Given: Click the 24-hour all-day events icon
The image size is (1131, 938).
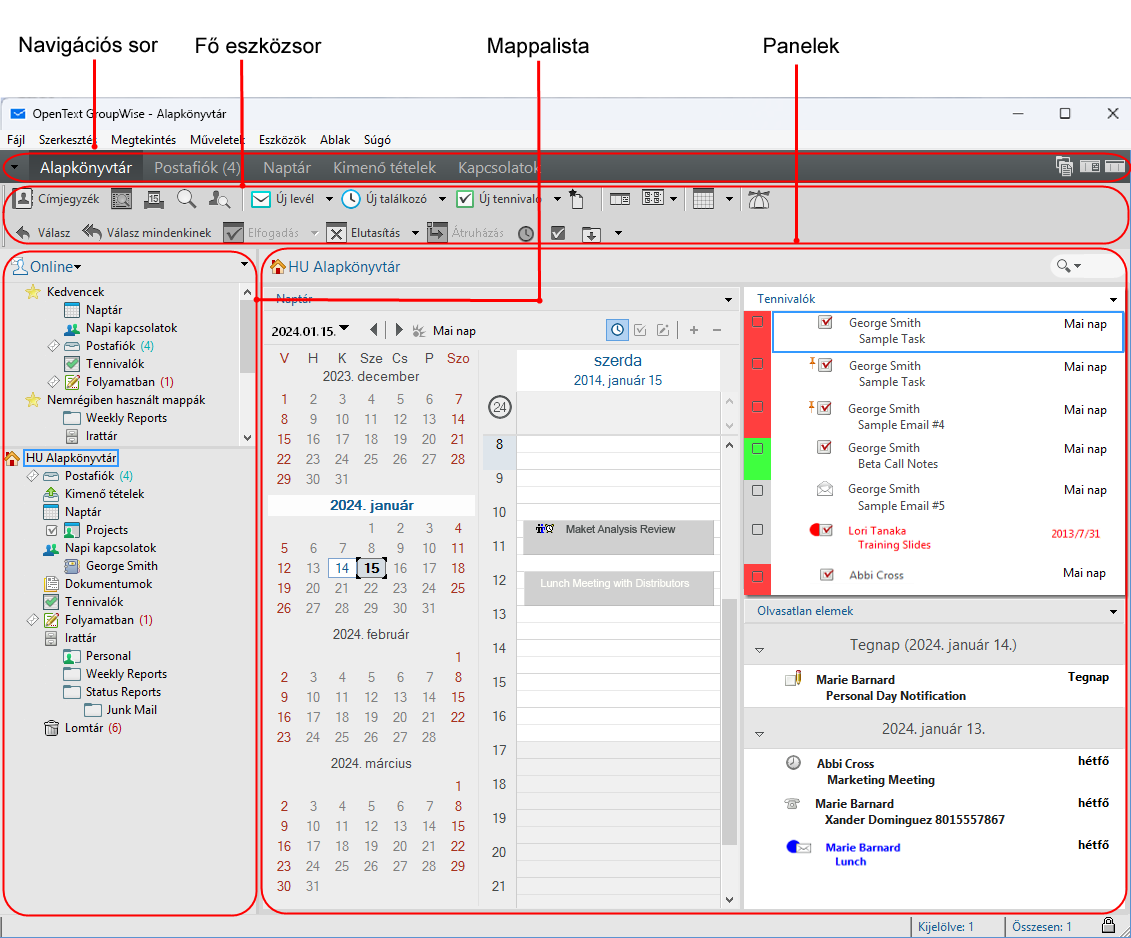Looking at the screenshot, I should (500, 407).
